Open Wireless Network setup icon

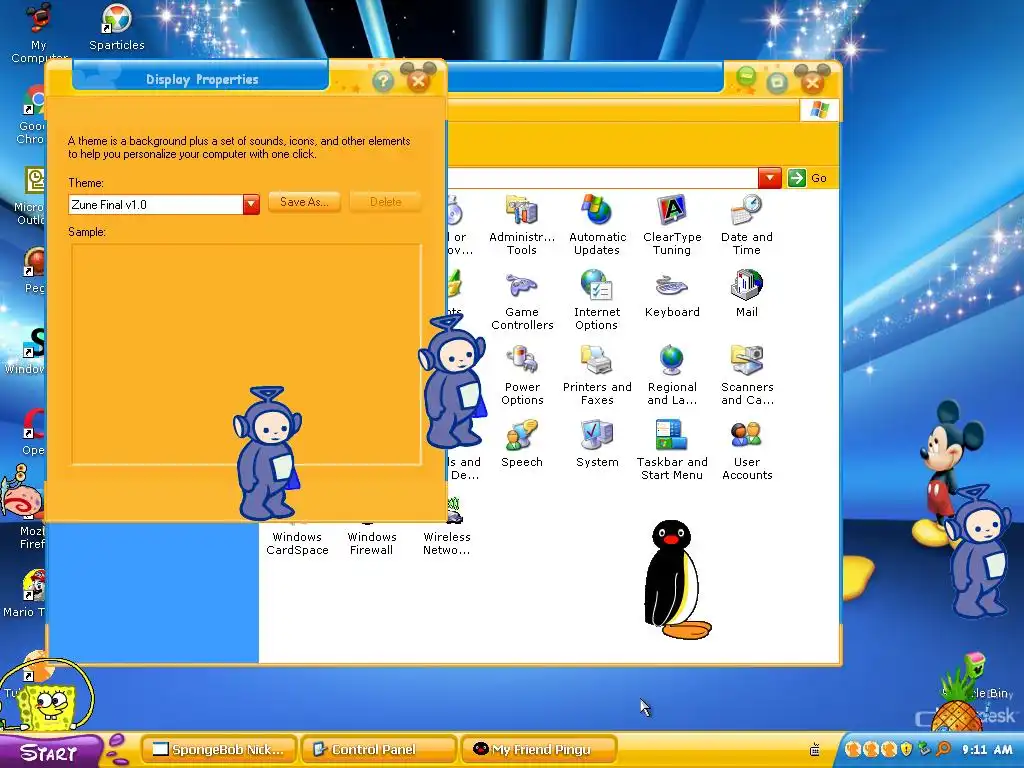447,530
